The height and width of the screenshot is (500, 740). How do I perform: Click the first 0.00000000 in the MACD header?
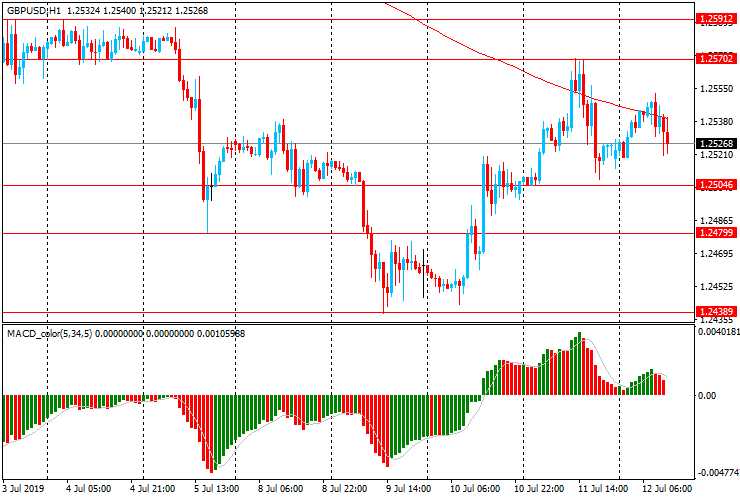(119, 334)
